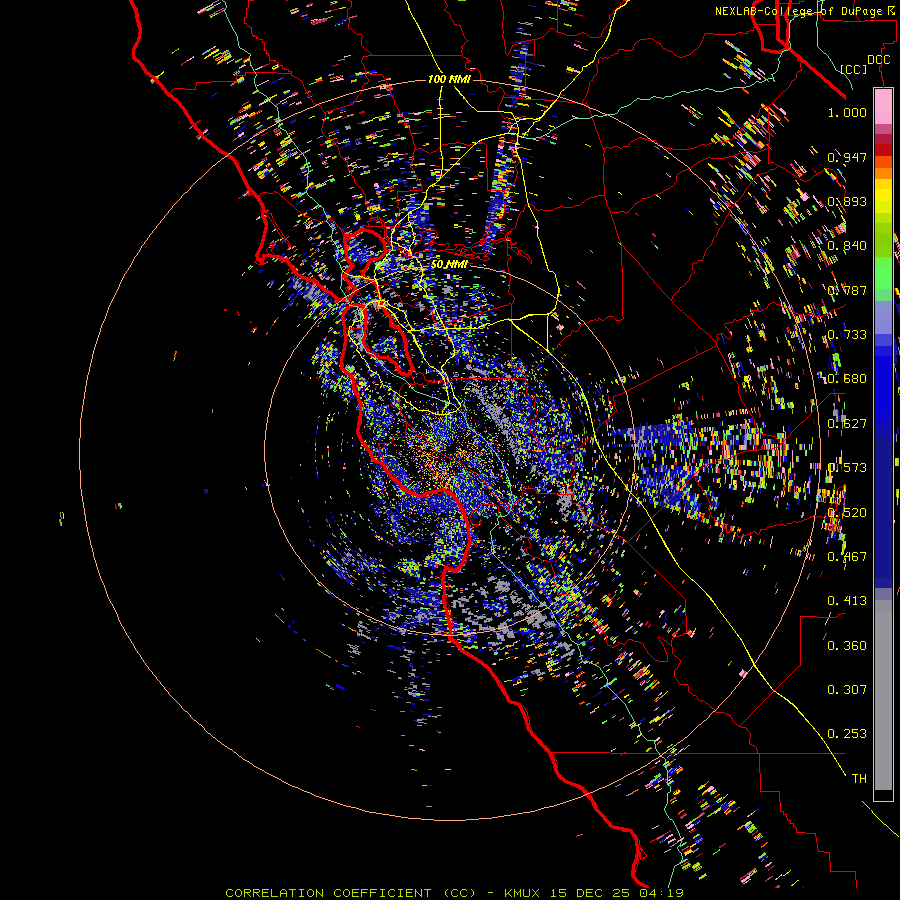Viewport: 900px width, 900px height.
Task: Click the 'CORRELATION COEFFICIENT (CC)' product title
Action: click(350, 893)
